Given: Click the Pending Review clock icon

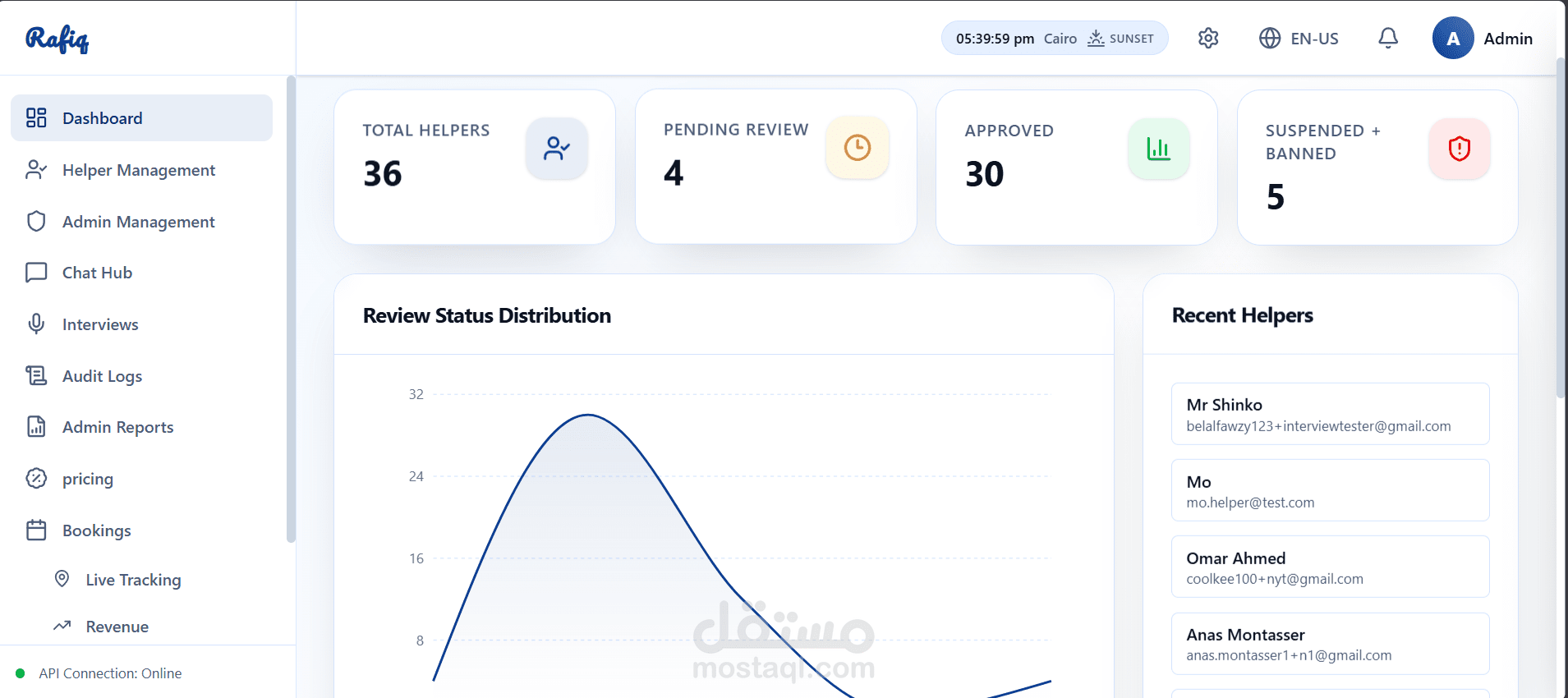Looking at the screenshot, I should (858, 148).
